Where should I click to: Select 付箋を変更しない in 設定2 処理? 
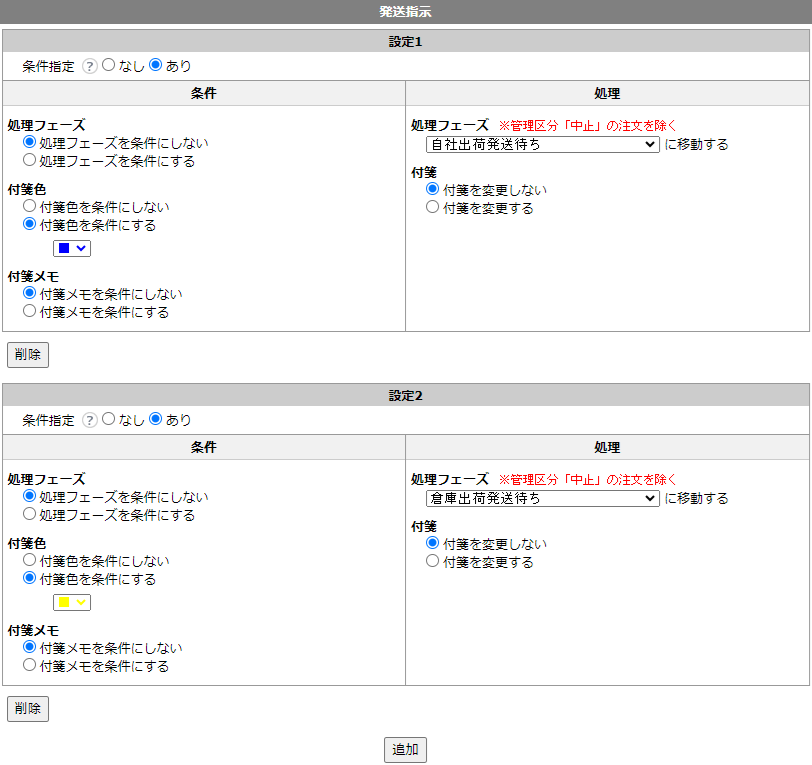click(432, 543)
